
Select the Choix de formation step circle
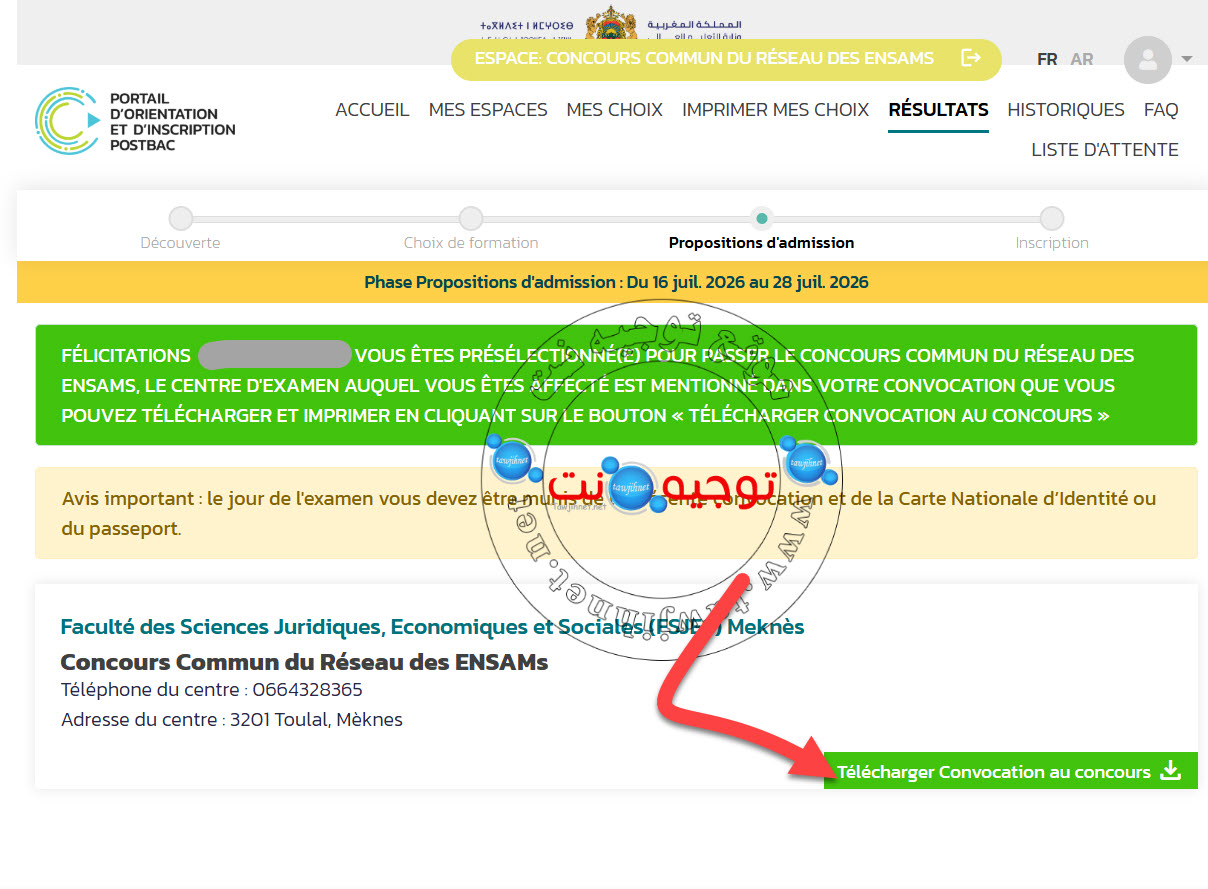(471, 218)
